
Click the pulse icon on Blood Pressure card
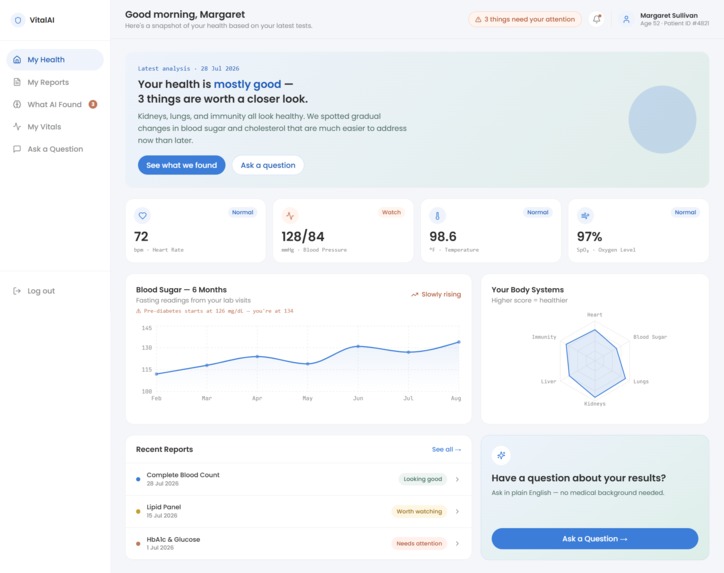point(290,216)
